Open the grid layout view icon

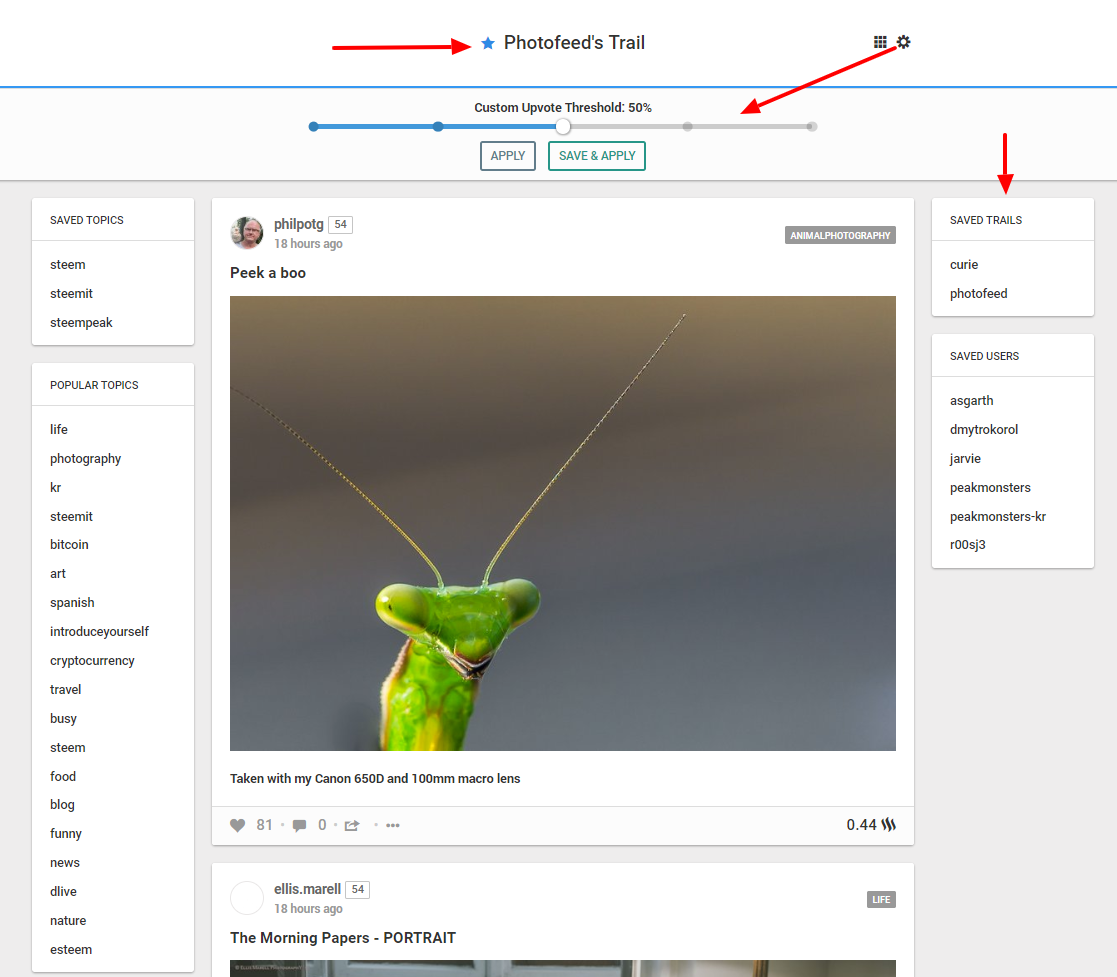880,42
